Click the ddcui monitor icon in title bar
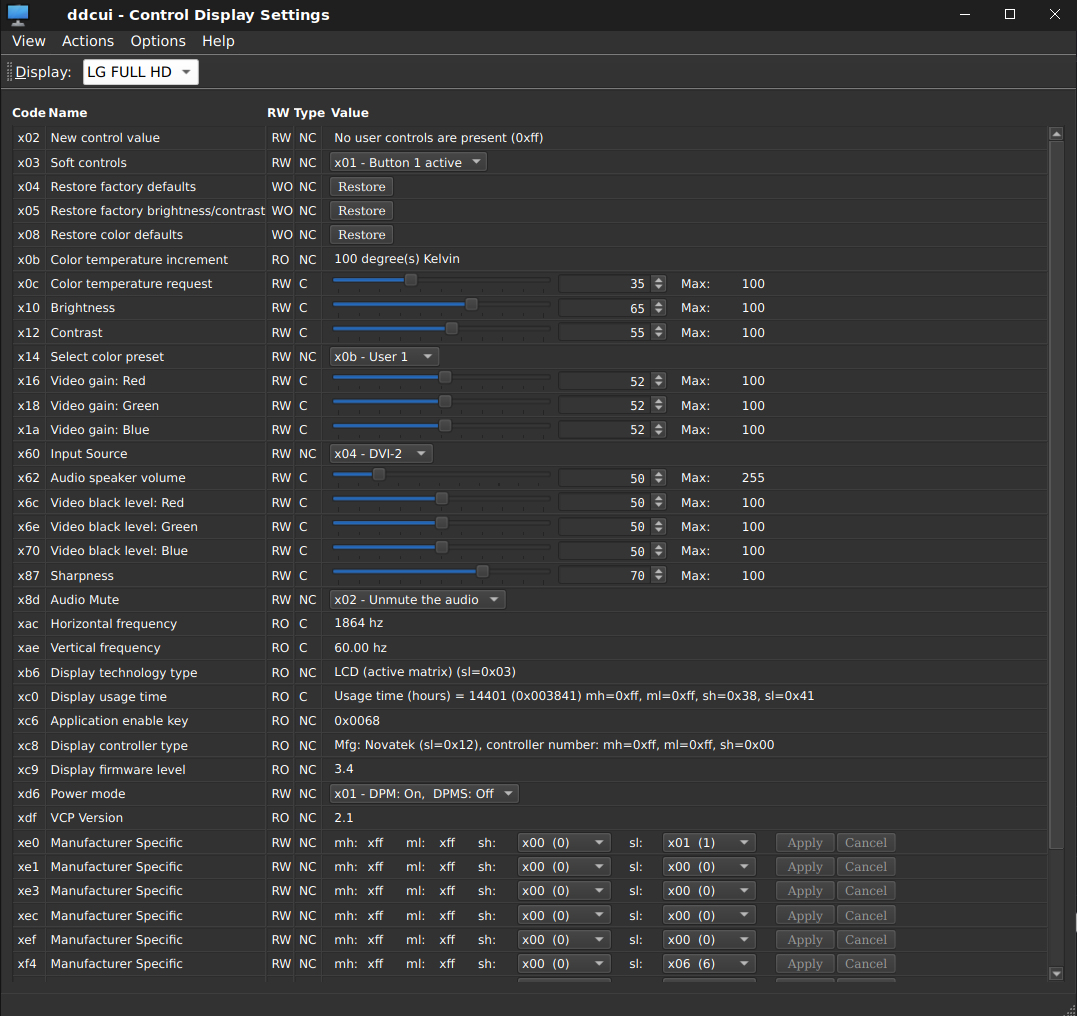The image size is (1077, 1016). (18, 14)
